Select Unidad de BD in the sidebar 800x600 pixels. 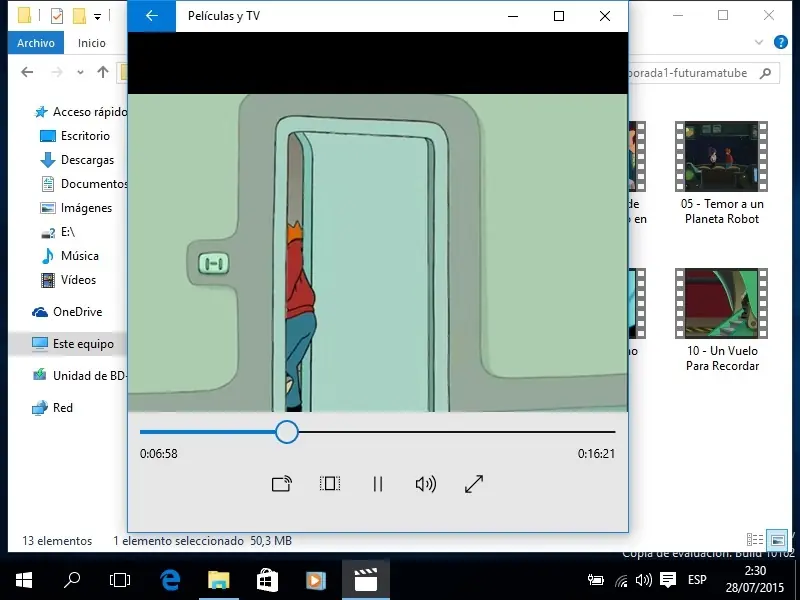79,376
